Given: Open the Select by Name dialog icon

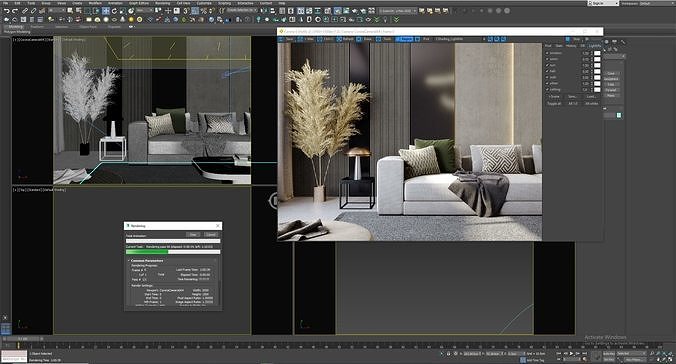Looking at the screenshot, I should pos(78,11).
